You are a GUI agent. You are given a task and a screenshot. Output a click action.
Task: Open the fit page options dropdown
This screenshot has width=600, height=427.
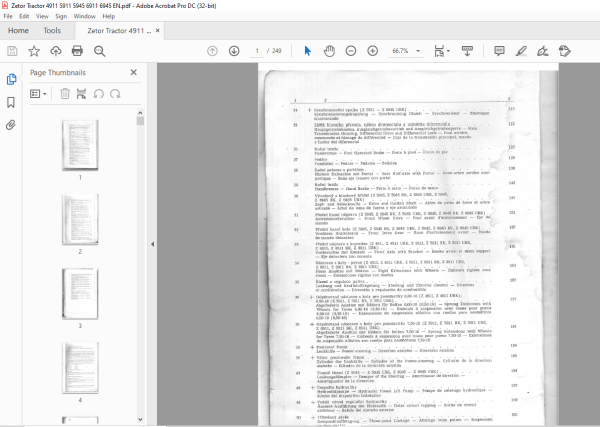(x=442, y=51)
